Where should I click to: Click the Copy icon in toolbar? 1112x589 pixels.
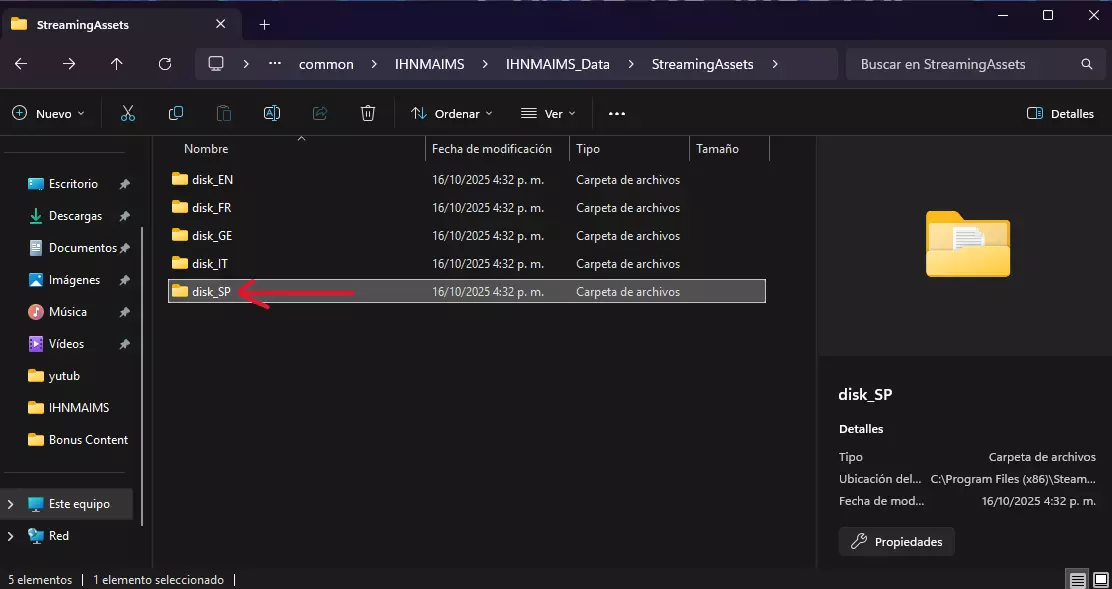(x=176, y=114)
